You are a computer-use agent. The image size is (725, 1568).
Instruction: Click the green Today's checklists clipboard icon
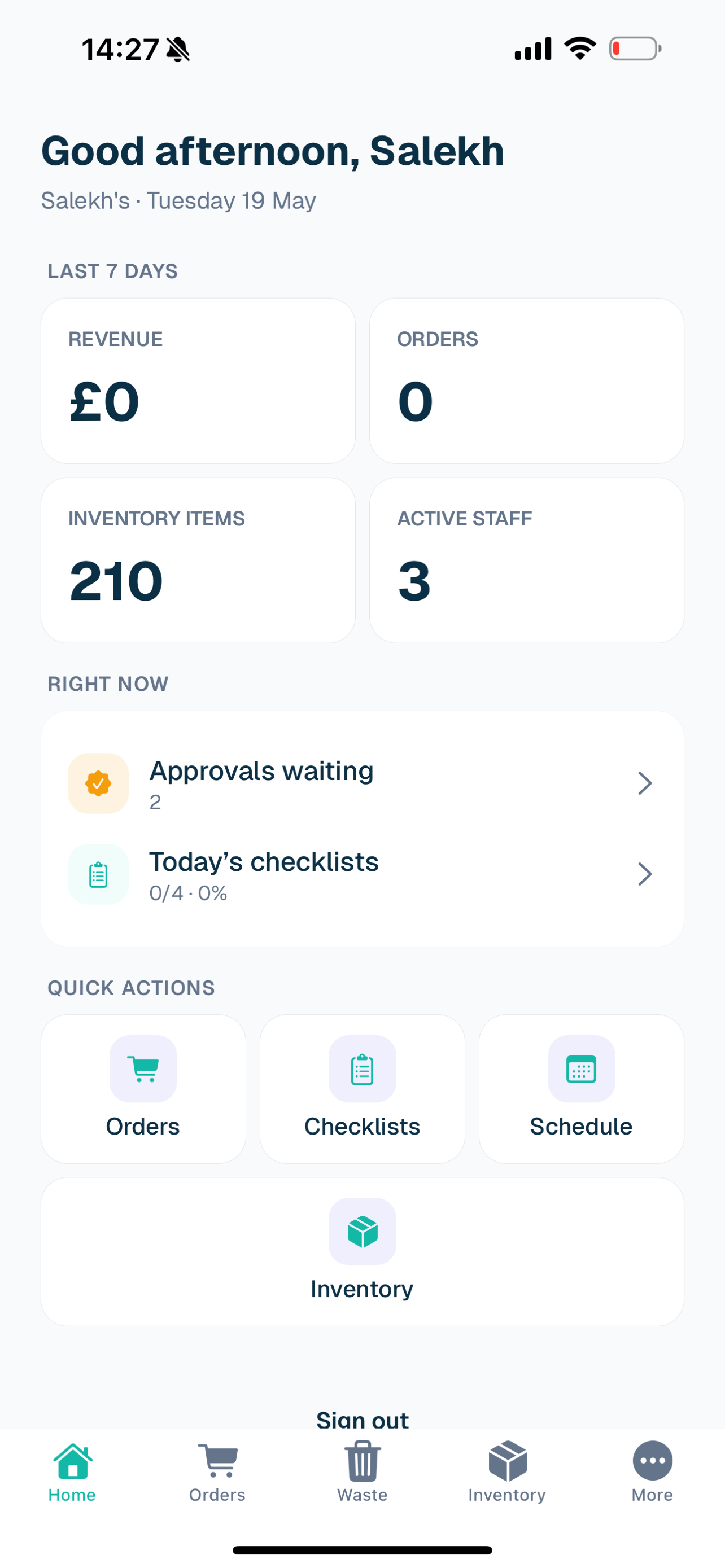point(98,874)
